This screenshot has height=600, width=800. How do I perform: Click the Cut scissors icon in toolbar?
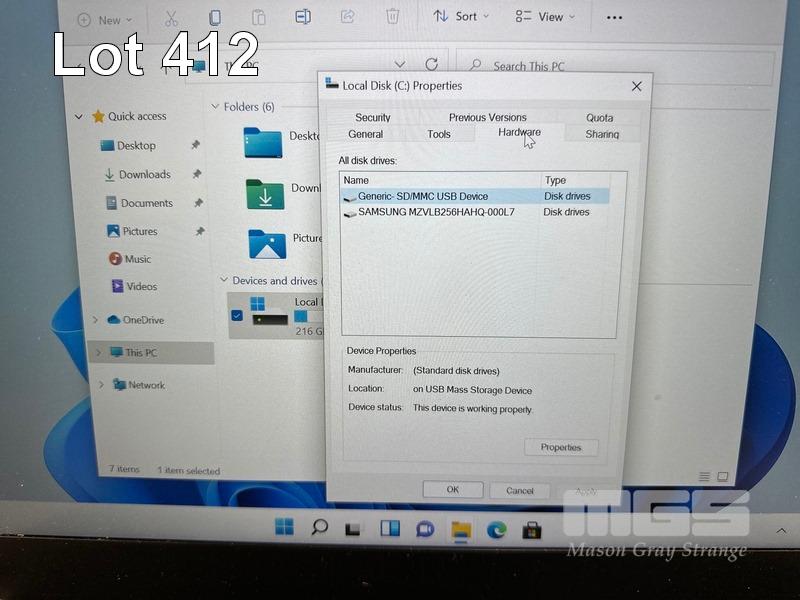pos(171,18)
